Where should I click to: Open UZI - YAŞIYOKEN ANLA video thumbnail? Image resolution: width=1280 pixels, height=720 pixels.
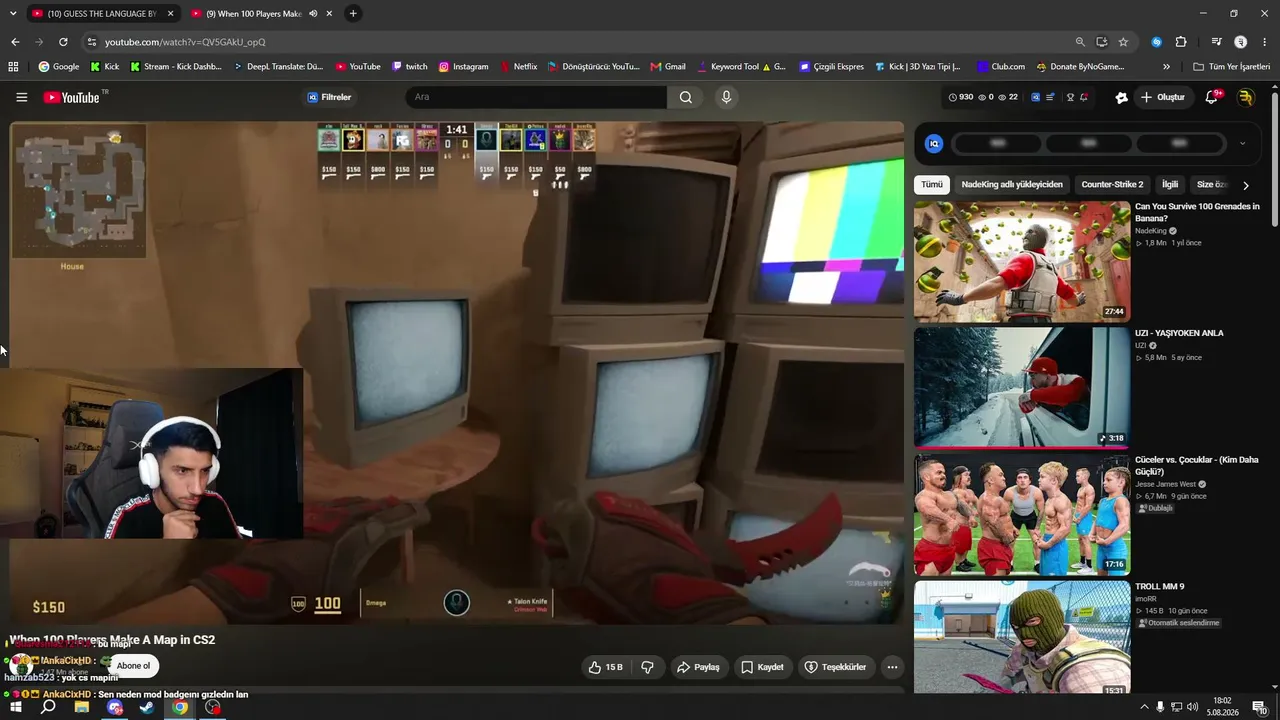[x=1022, y=388]
